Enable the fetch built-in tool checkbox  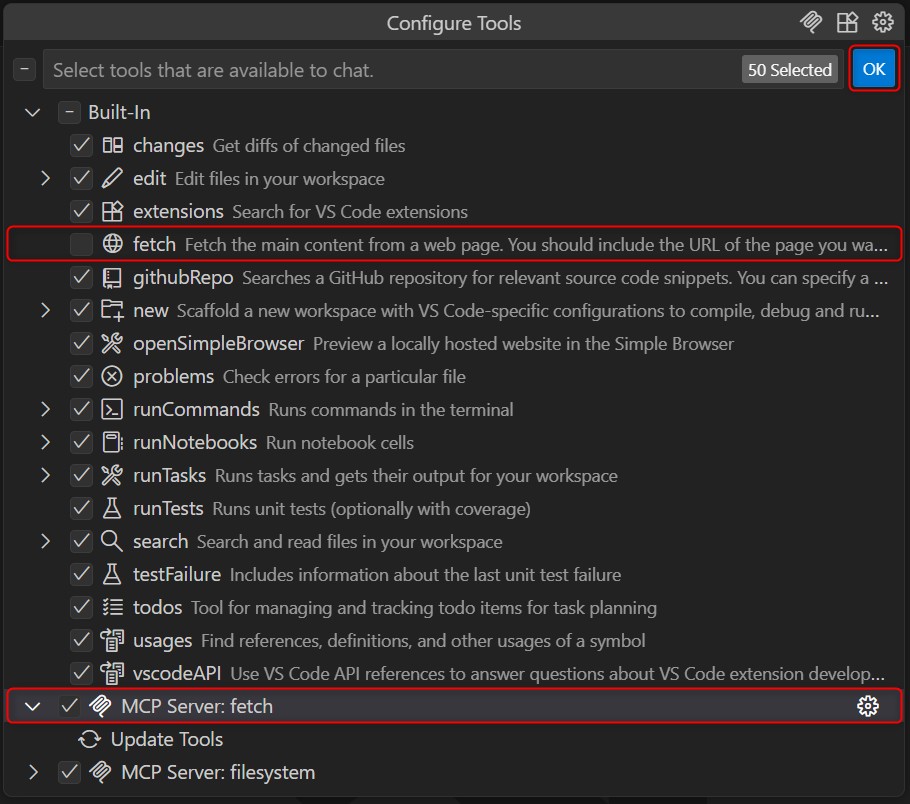82,244
